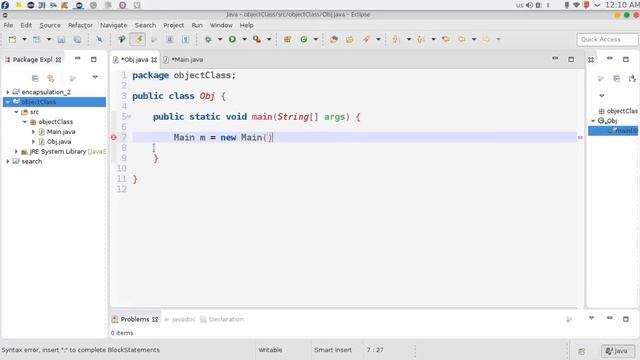Toggle the middle filter icon in Outline toolbar
640x360 pixels.
click(x=616, y=78)
